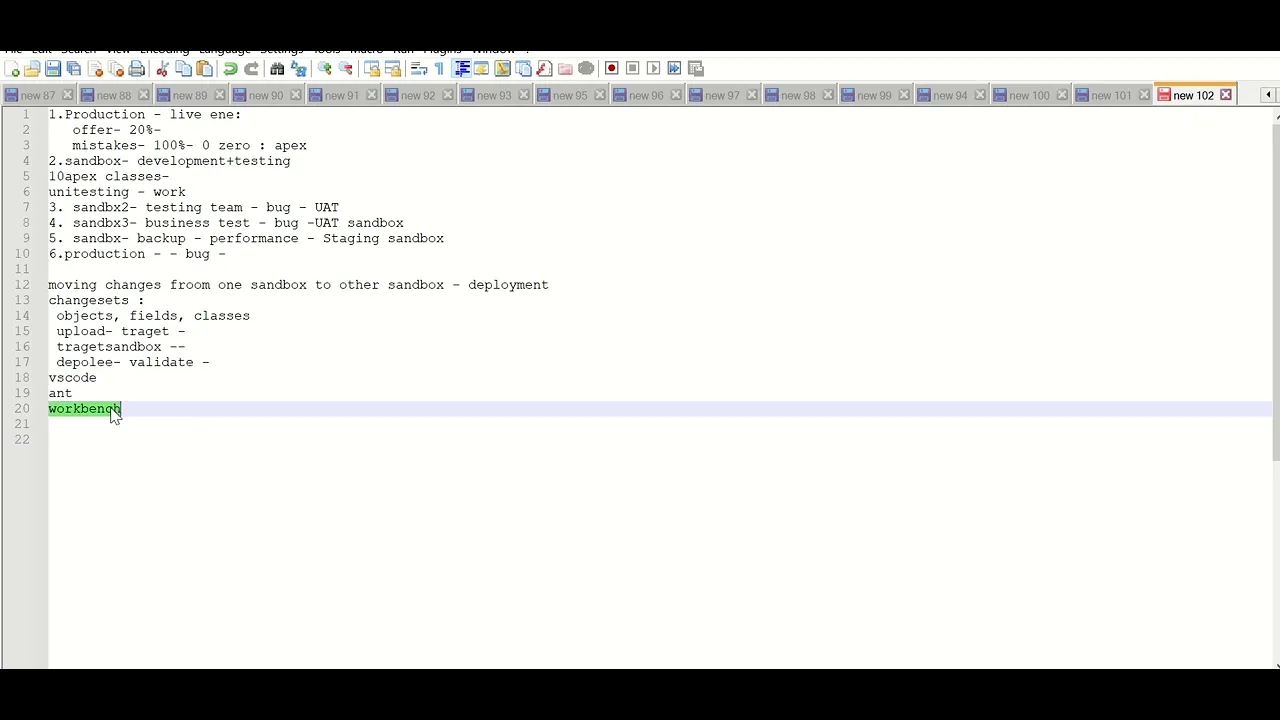Copy selection using Copy icon
This screenshot has width=1280, height=720.
[184, 68]
